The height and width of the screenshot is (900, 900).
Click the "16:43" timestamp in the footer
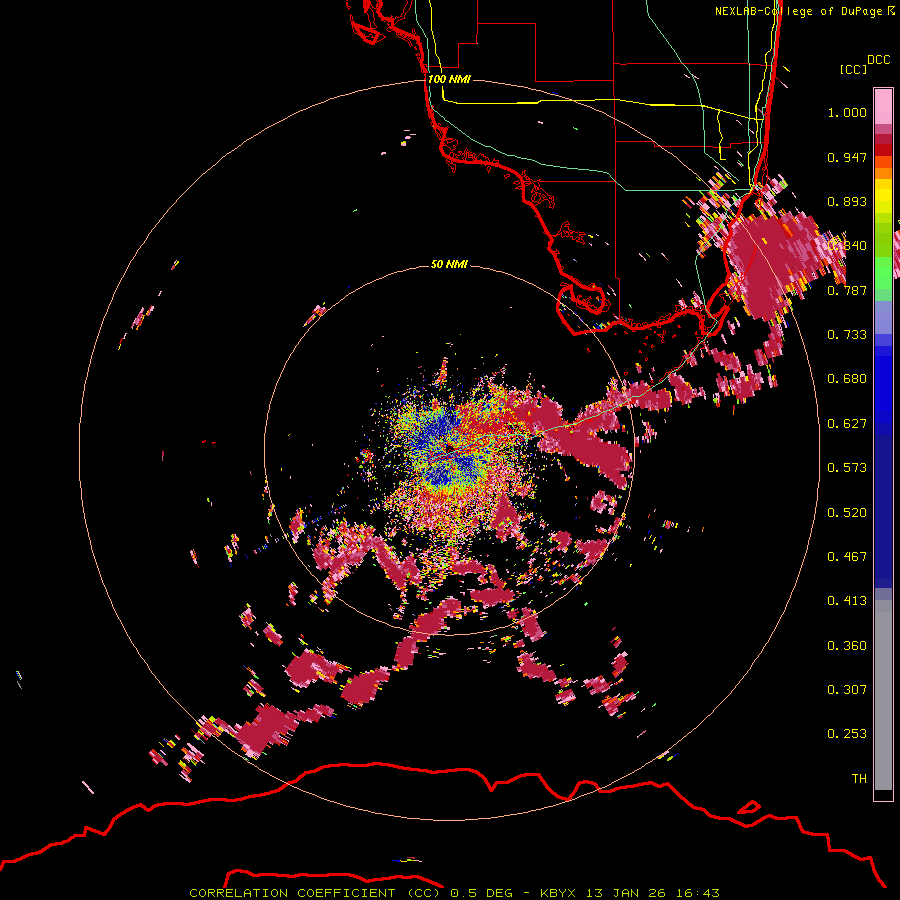(x=697, y=893)
